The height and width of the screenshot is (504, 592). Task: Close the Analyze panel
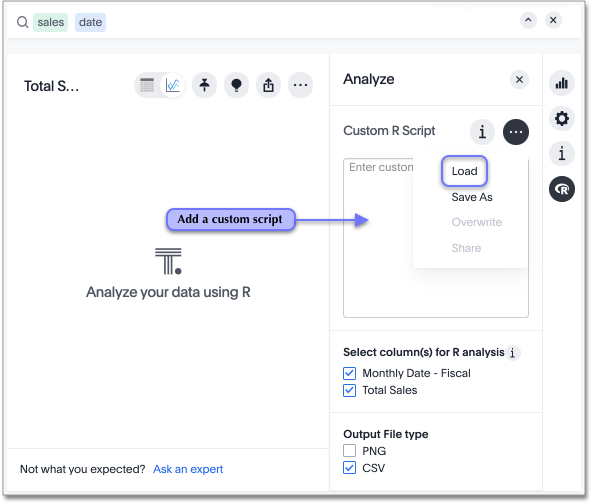tap(520, 80)
